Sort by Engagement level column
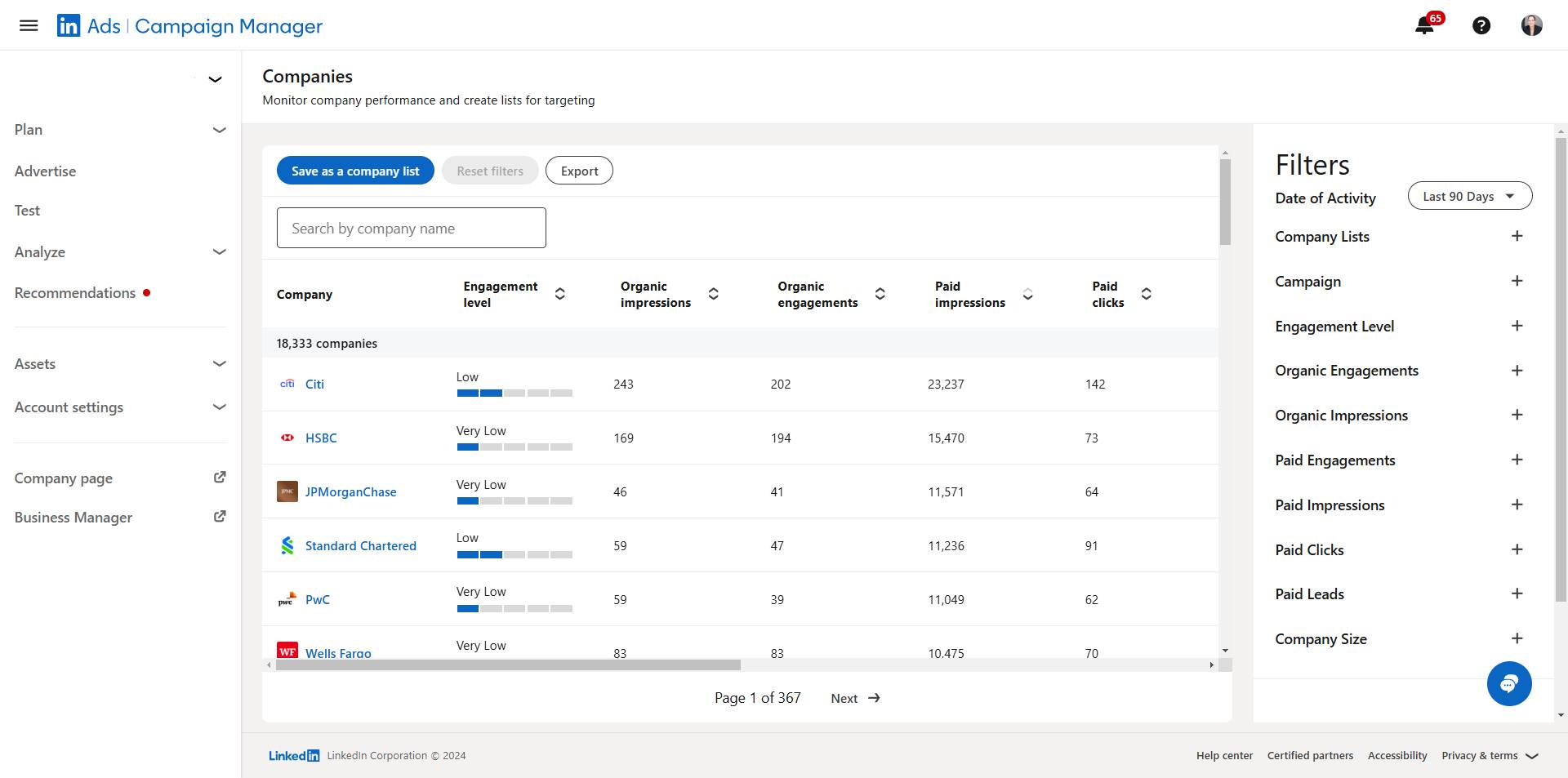Viewport: 1568px width, 778px height. pyautogui.click(x=560, y=294)
